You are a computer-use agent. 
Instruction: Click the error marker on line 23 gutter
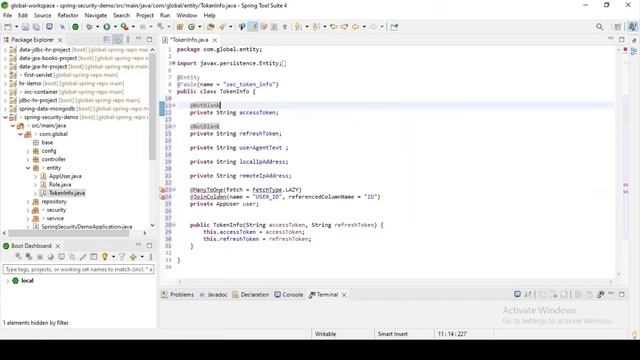tap(162, 190)
